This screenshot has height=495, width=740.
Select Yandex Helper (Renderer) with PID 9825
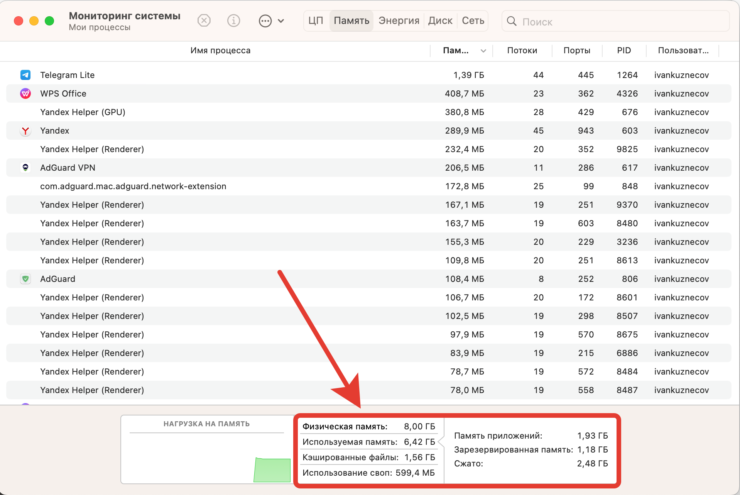(x=369, y=149)
